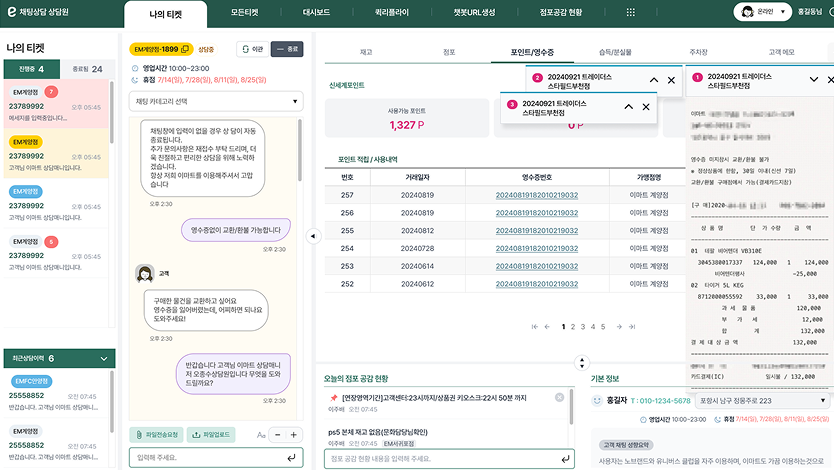Click the 종료 button to end chat
Image resolution: width=834 pixels, height=470 pixels.
point(286,48)
